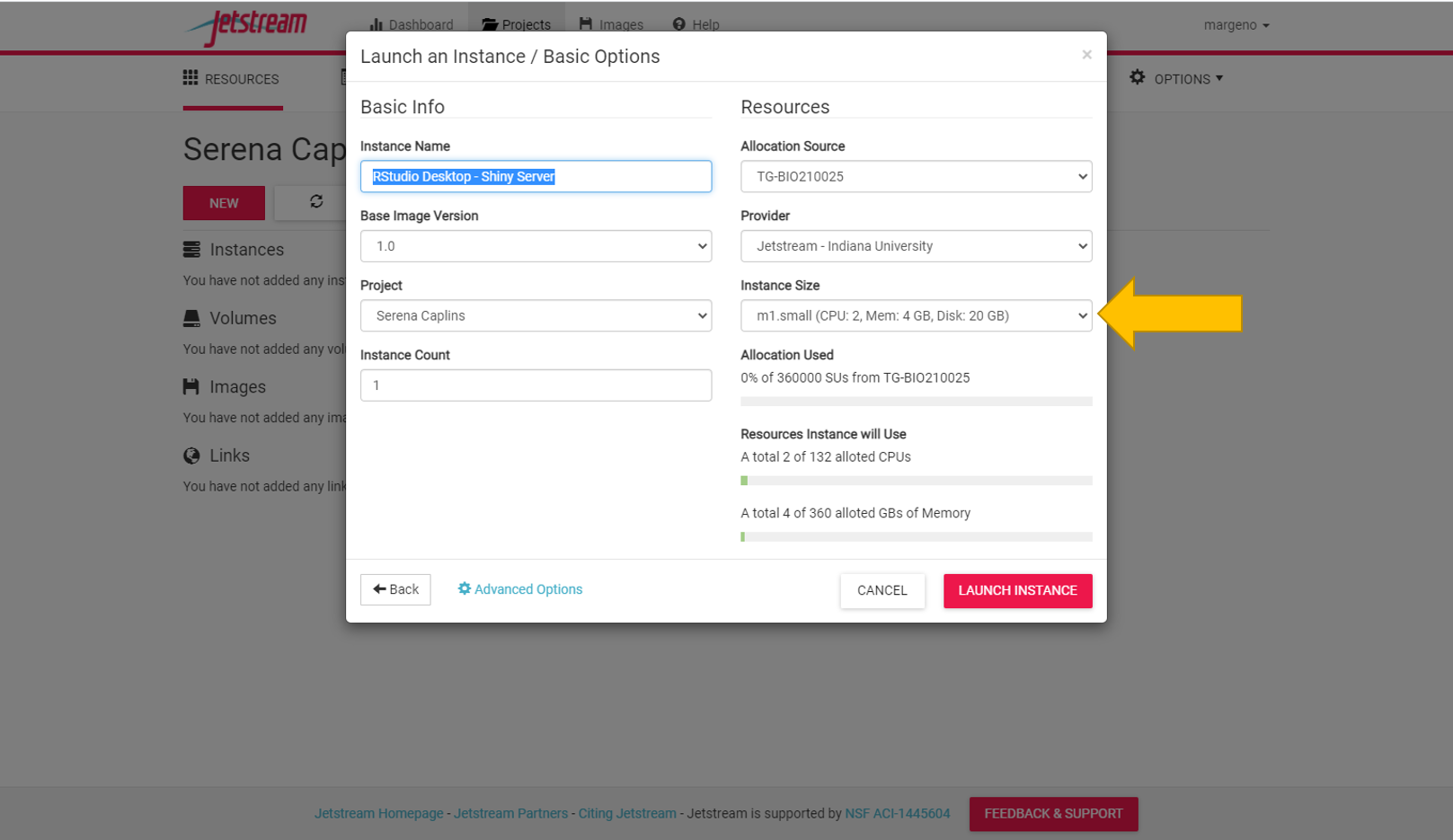1453x840 pixels.
Task: Close the Launch an Instance dialog
Action: [x=1086, y=55]
